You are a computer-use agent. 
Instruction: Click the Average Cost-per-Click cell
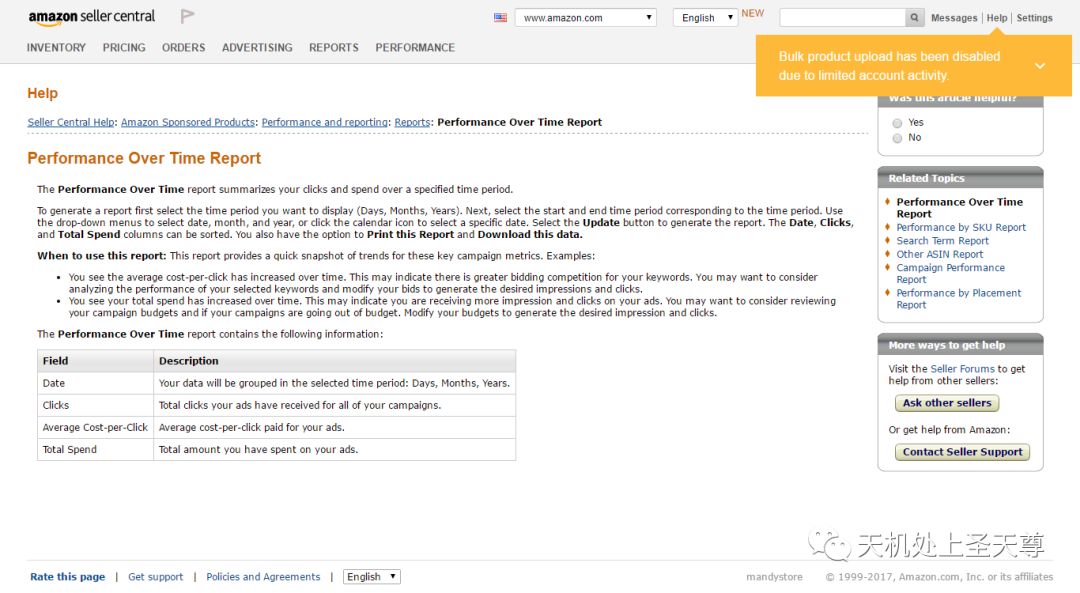coord(95,427)
